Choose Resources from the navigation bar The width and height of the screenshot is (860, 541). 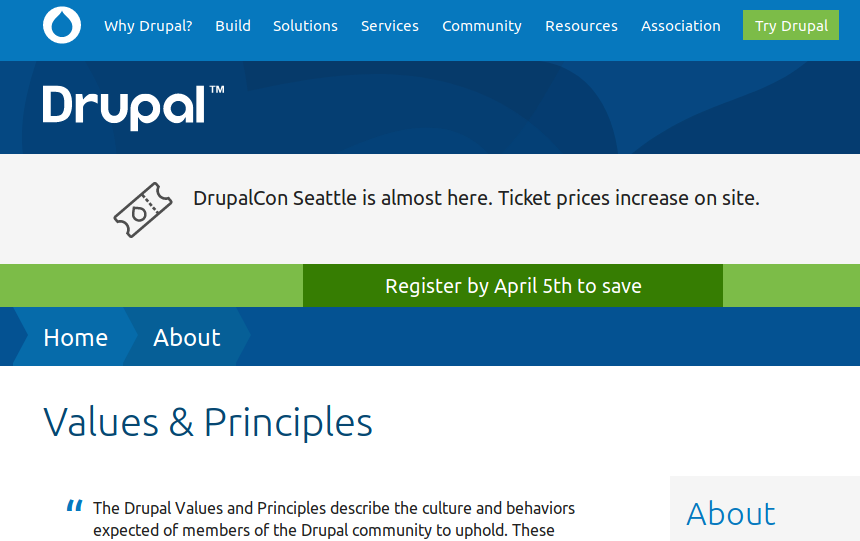pos(581,26)
